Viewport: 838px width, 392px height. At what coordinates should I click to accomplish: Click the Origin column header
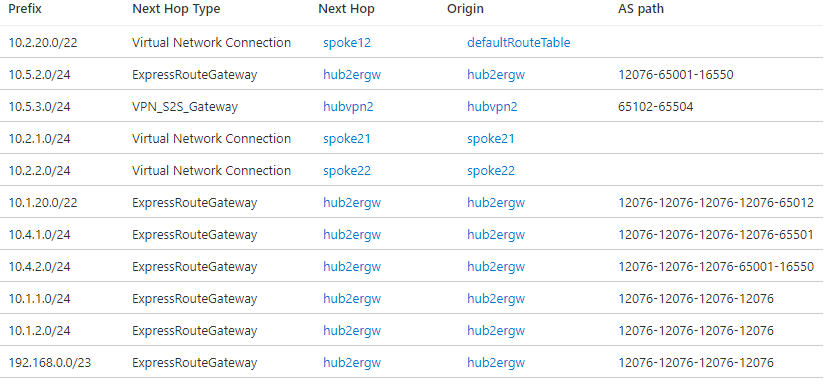[465, 9]
